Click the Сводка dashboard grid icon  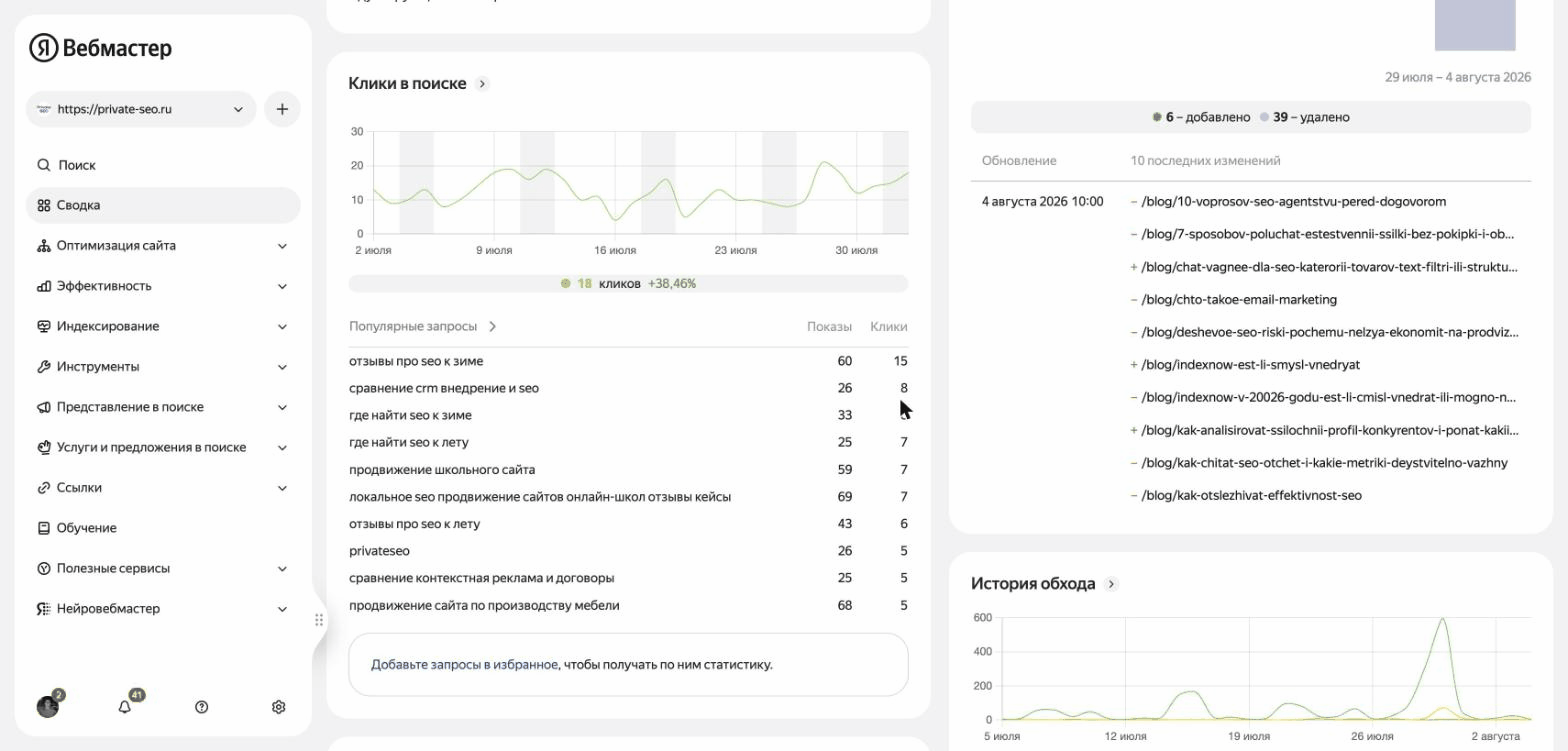pos(44,205)
